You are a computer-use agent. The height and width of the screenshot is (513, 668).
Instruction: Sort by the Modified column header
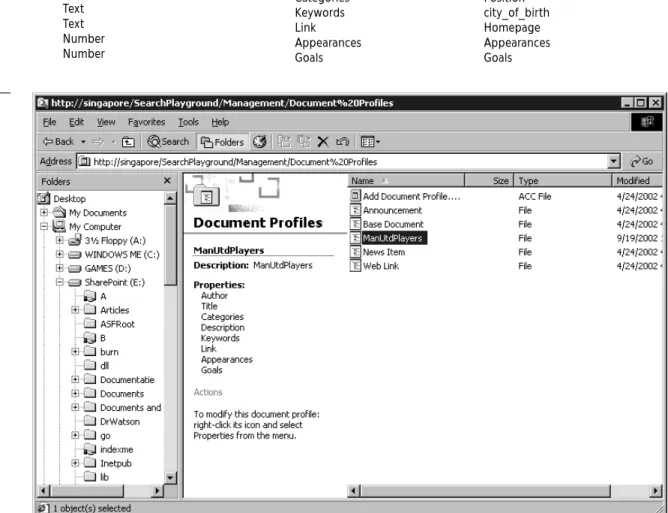(637, 181)
